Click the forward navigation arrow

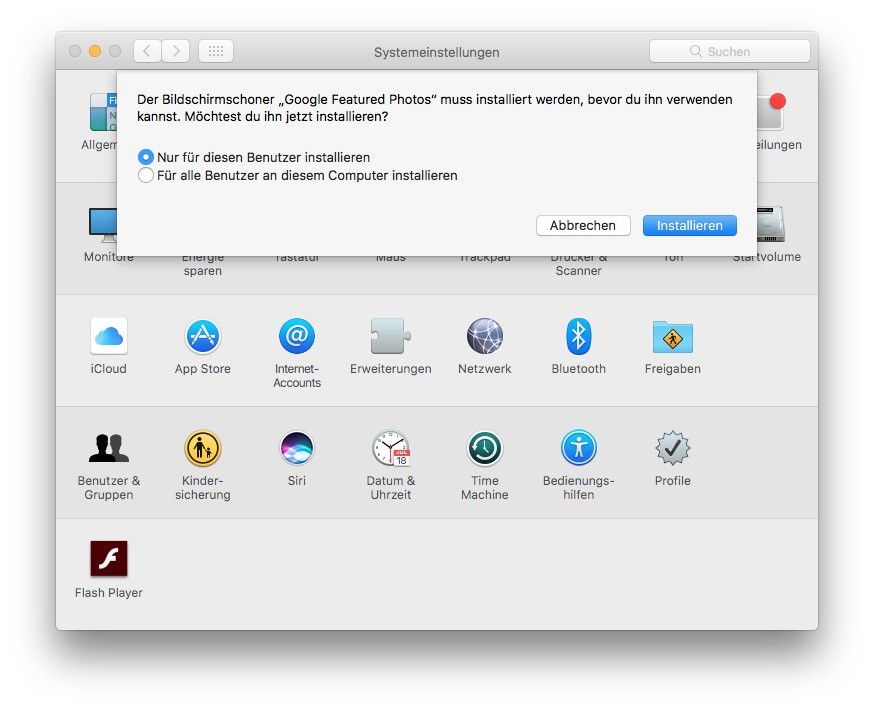click(x=176, y=51)
